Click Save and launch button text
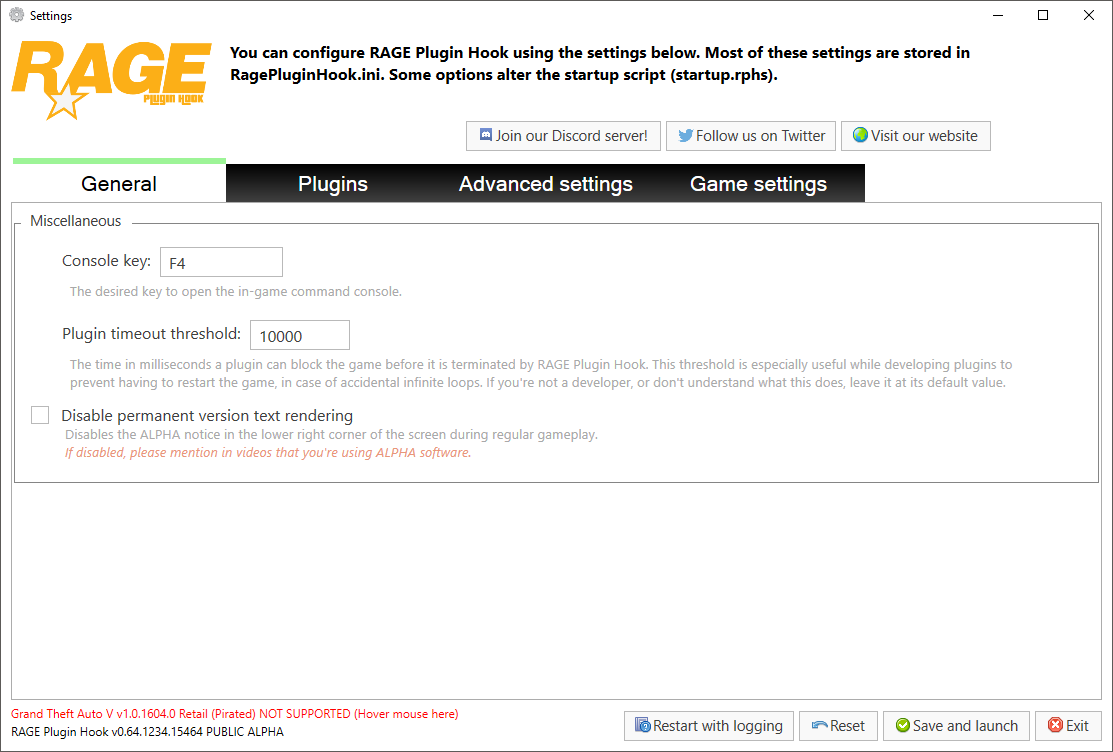1113x752 pixels. (965, 726)
